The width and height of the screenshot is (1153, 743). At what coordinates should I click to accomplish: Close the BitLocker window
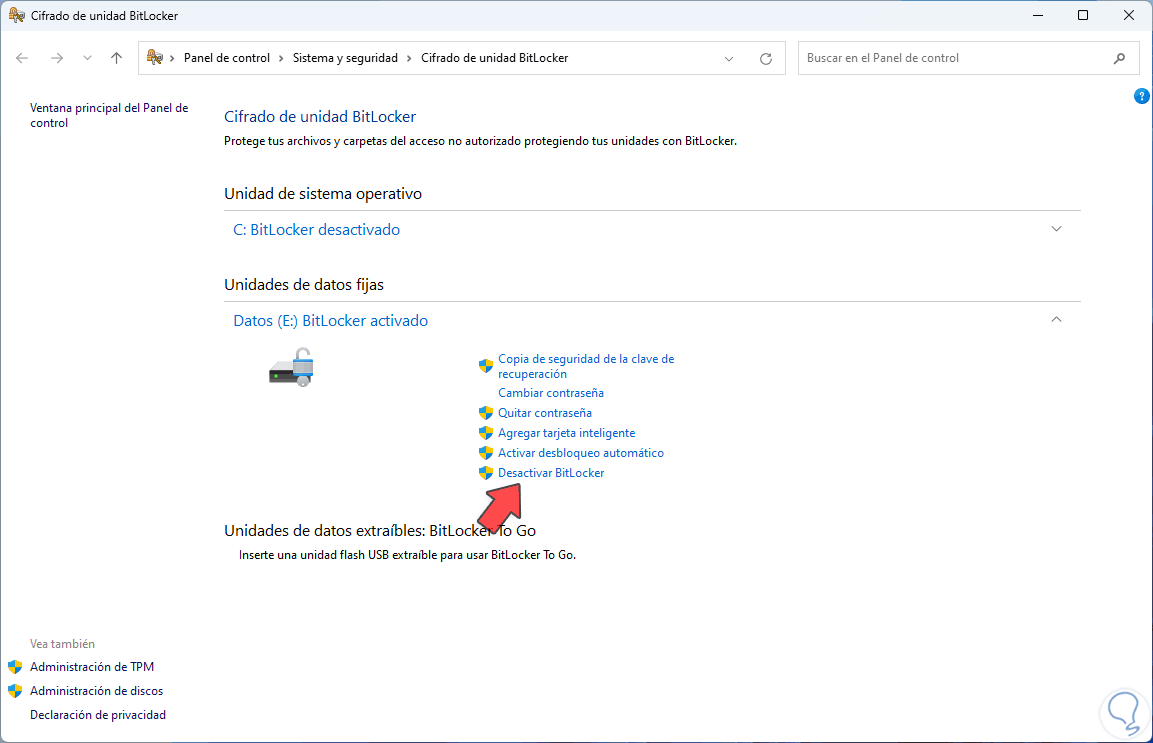point(1129,15)
